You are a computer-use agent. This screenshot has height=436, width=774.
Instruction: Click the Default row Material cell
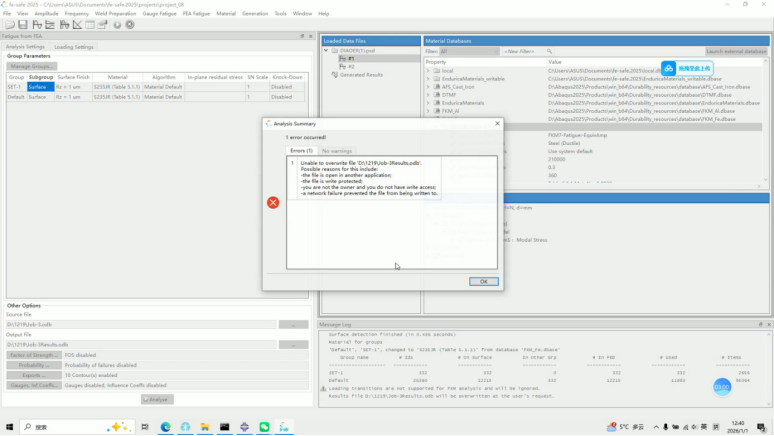117,97
